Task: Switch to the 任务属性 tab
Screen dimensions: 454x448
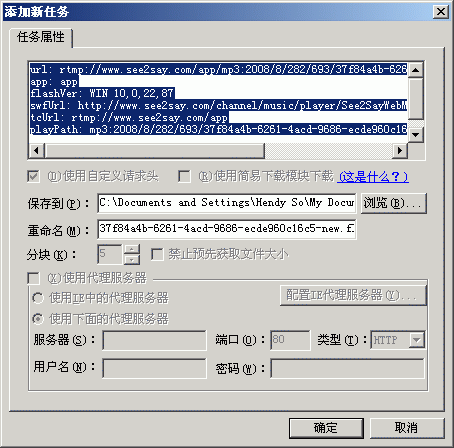Action: coord(41,37)
